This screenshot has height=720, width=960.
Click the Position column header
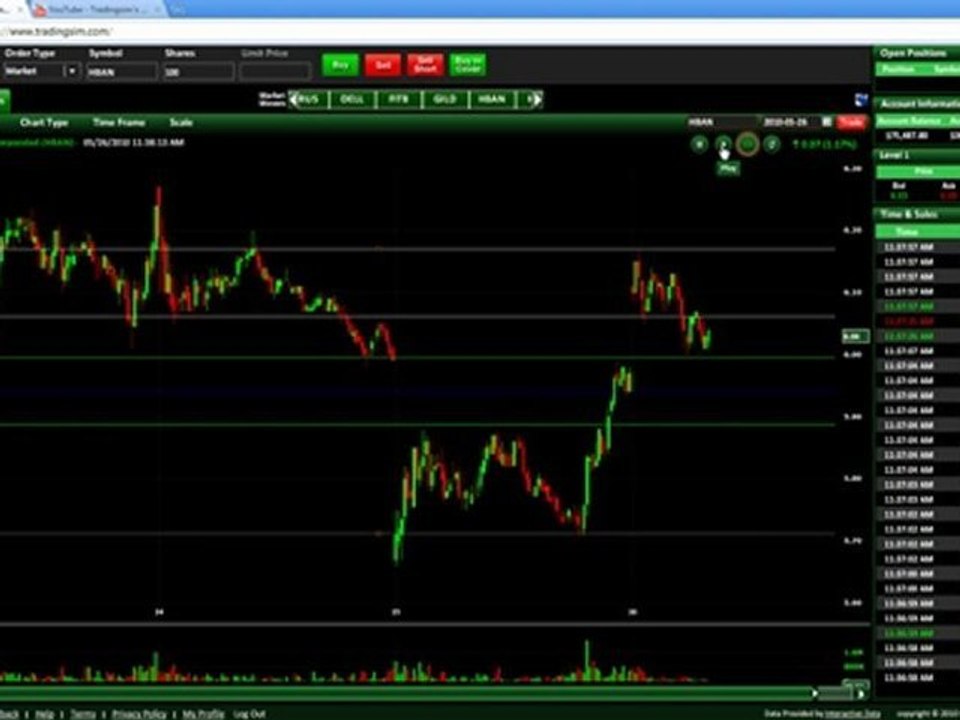[x=898, y=69]
